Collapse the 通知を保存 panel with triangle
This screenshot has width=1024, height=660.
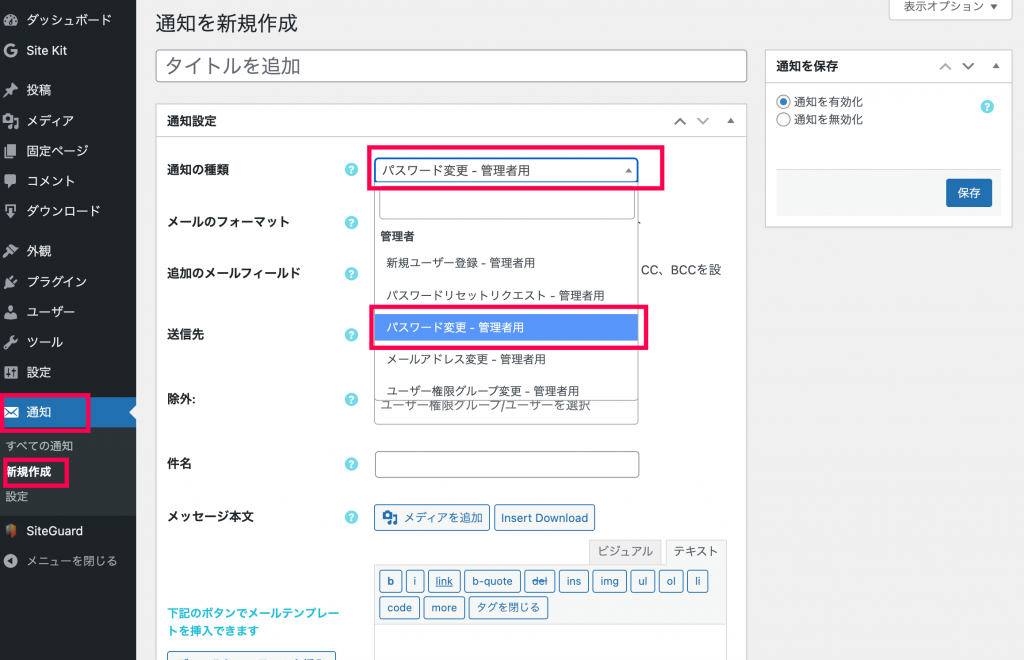tap(996, 66)
